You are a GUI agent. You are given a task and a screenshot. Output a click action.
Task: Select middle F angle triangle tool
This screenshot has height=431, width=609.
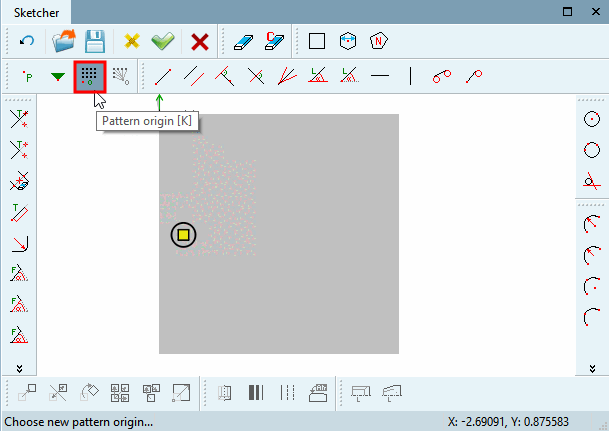[19, 304]
